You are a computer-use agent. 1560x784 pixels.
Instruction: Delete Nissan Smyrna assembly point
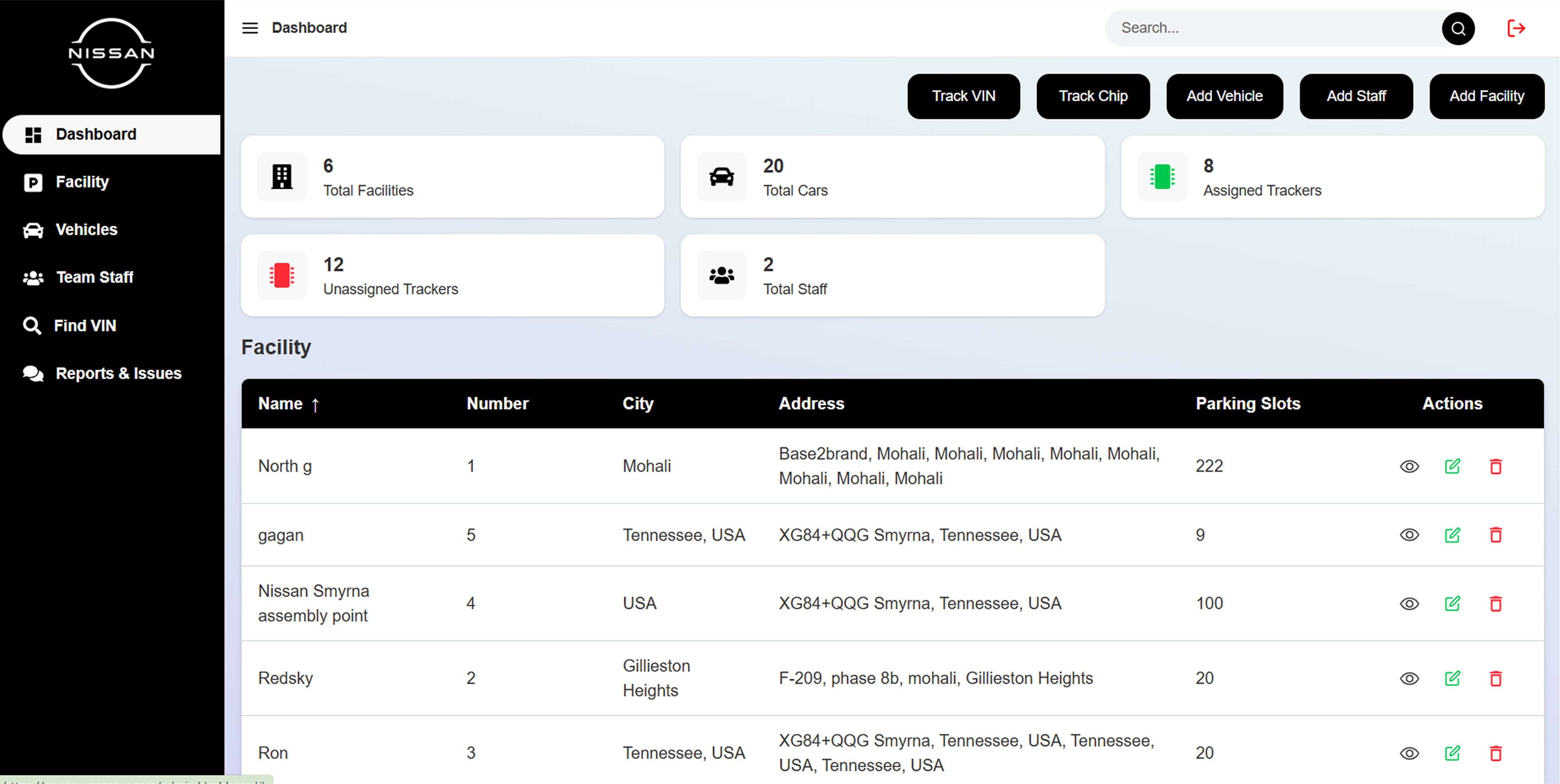pos(1495,604)
